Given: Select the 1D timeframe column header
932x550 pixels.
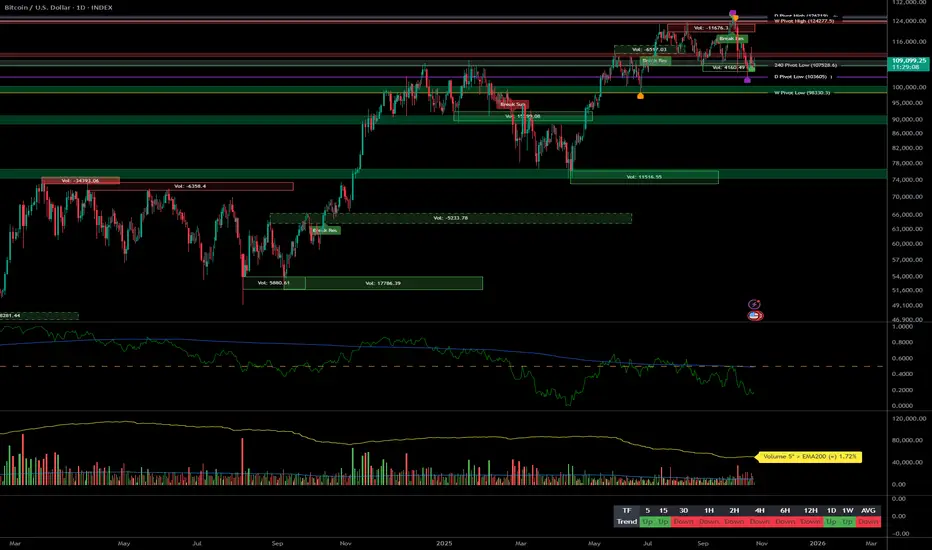Looking at the screenshot, I should click(832, 511).
